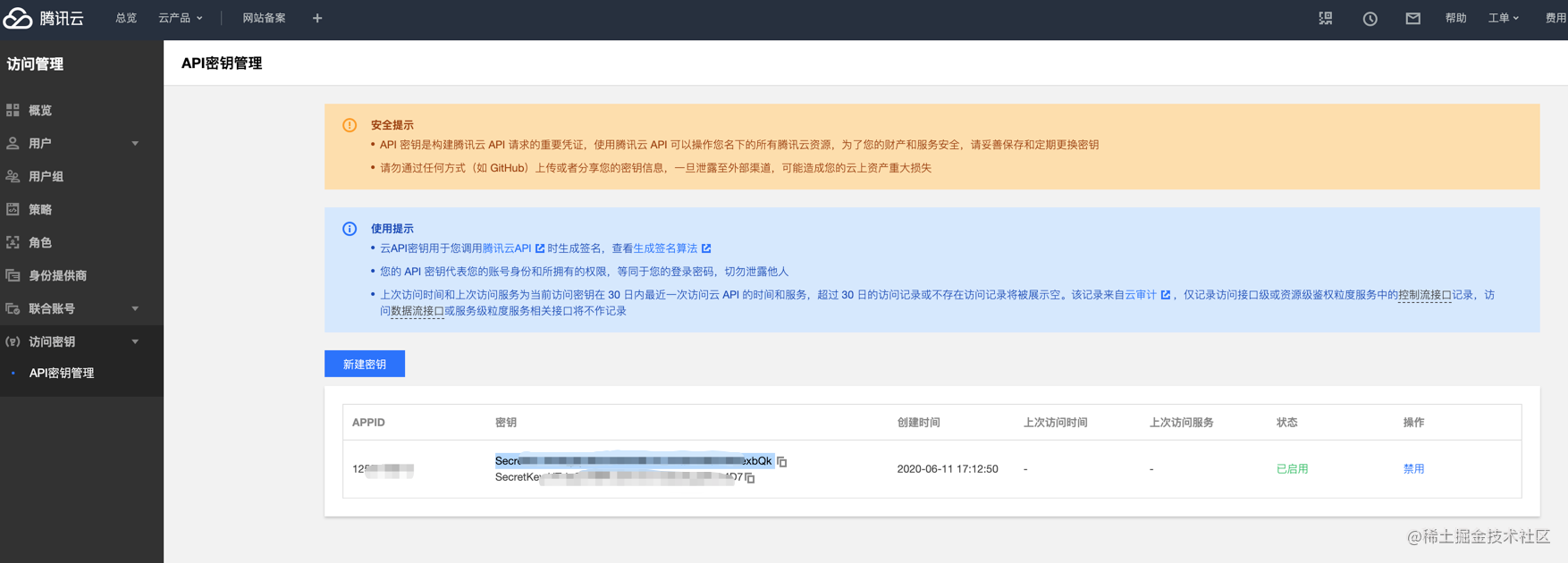The height and width of the screenshot is (563, 1568).
Task: Collapse the 访问密钥 section arrow
Action: [135, 341]
